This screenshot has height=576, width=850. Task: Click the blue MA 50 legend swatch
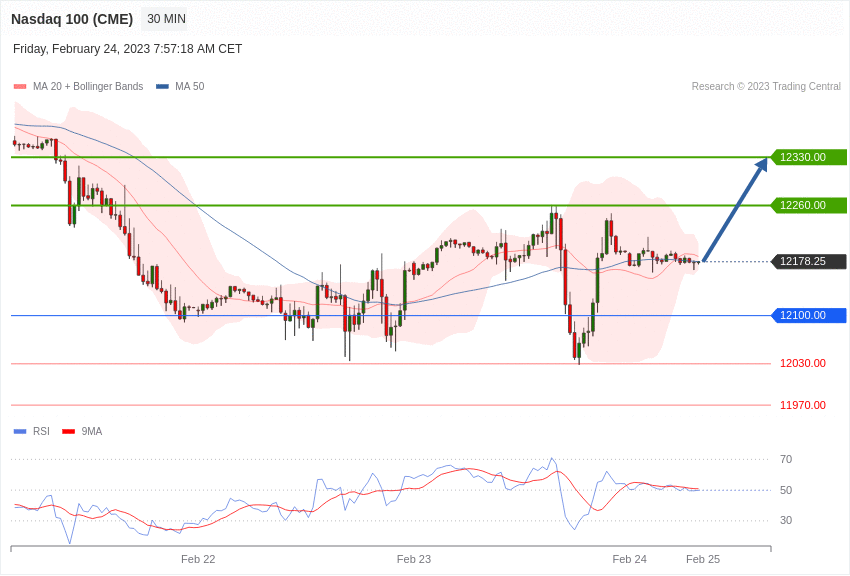[x=162, y=86]
